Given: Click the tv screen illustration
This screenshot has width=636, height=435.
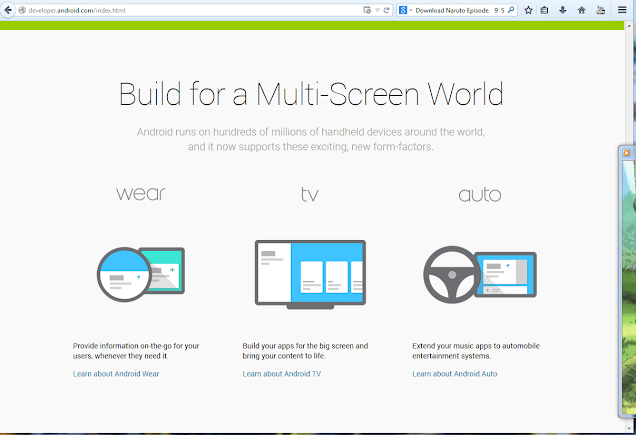Looking at the screenshot, I should (x=310, y=274).
